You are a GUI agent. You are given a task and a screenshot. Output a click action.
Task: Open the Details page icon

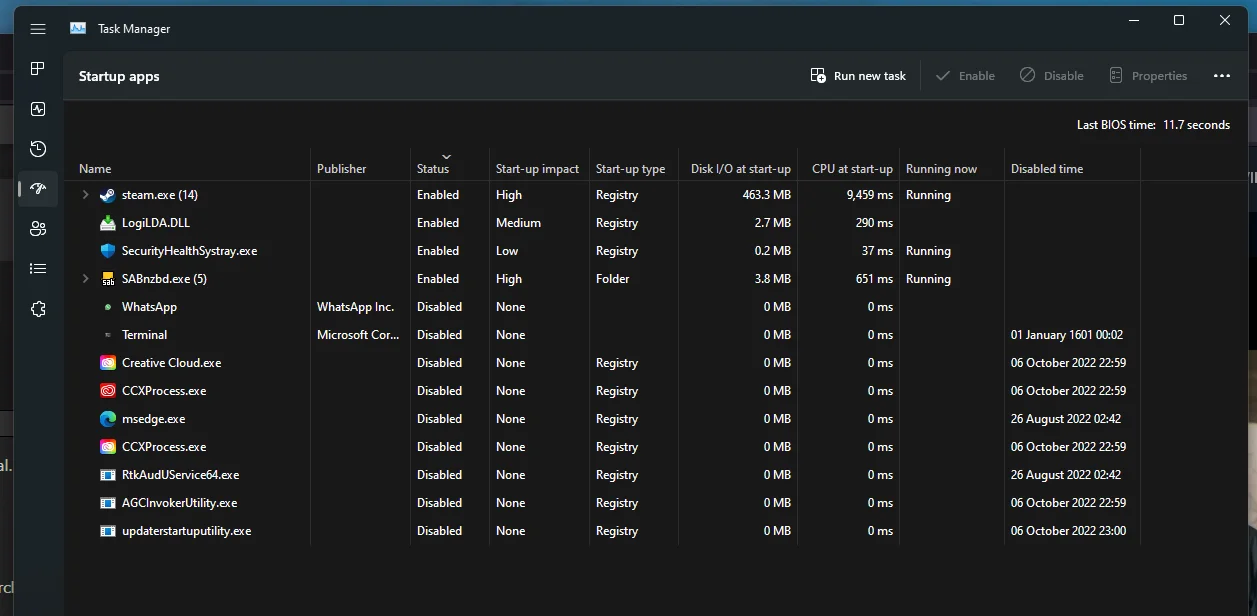(x=38, y=269)
